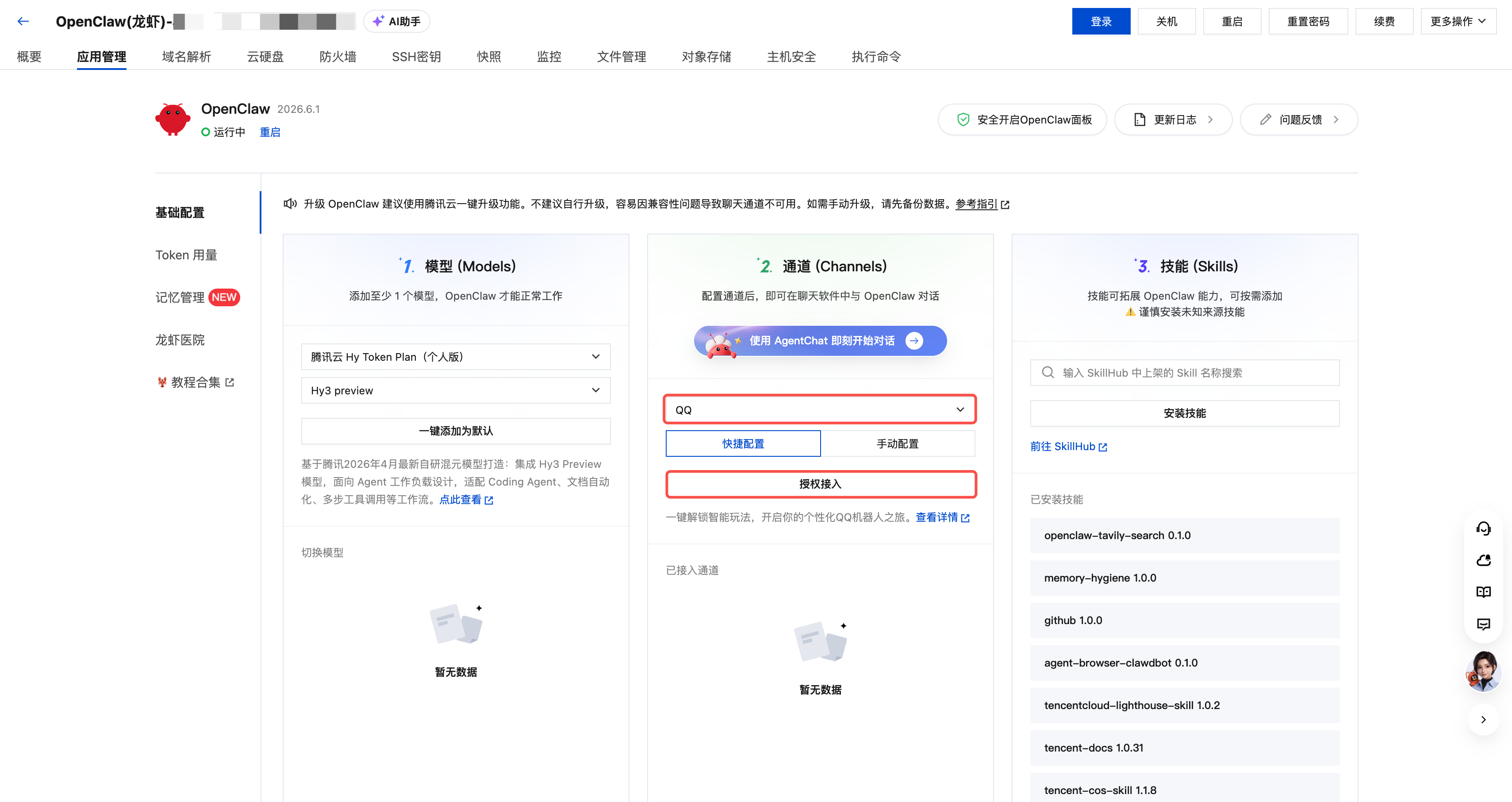This screenshot has width=1512, height=802.
Task: Collapse the floating panel with chevron arrow
Action: pyautogui.click(x=1483, y=719)
